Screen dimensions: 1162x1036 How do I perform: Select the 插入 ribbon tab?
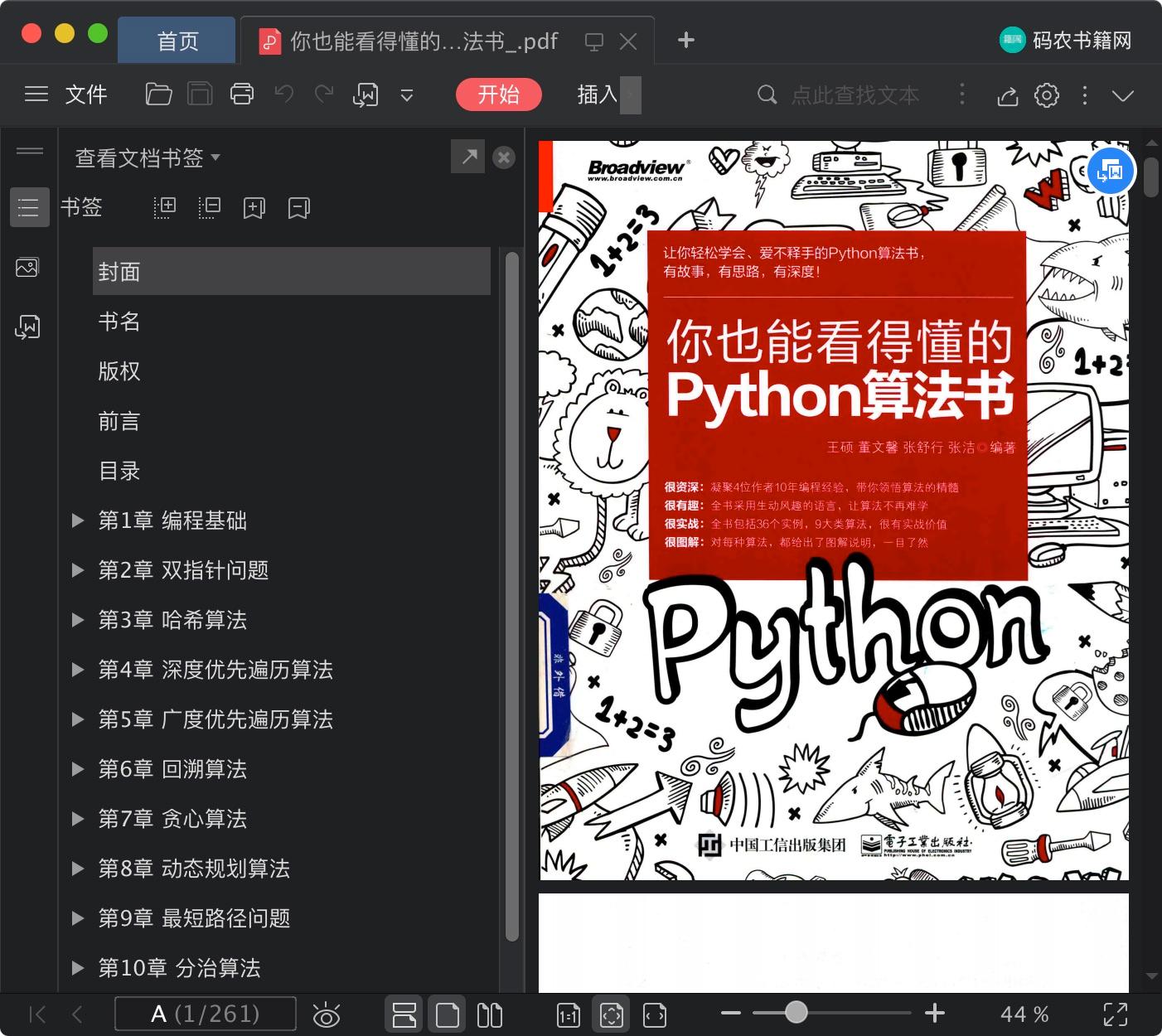coord(598,94)
